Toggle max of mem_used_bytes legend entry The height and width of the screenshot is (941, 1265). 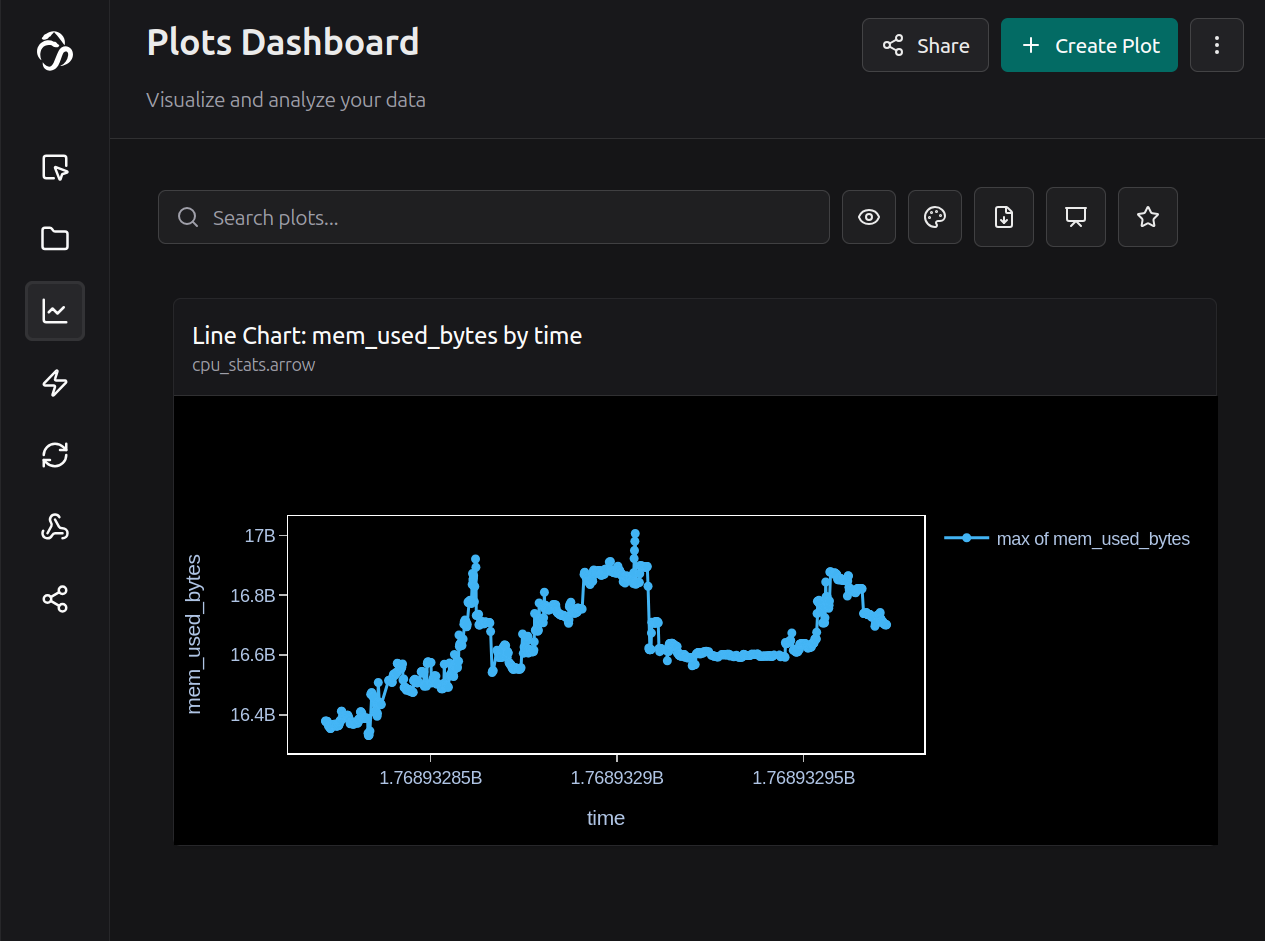pos(1067,539)
